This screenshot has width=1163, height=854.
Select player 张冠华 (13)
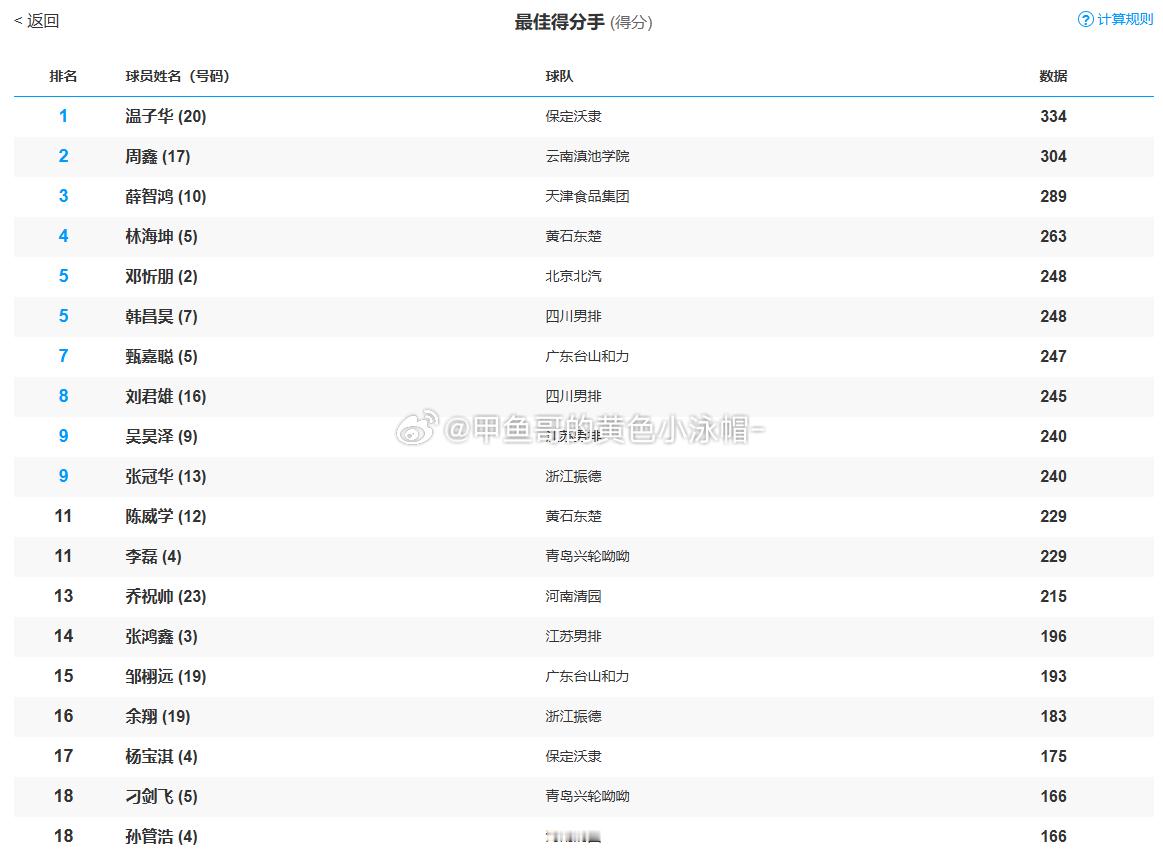[165, 477]
